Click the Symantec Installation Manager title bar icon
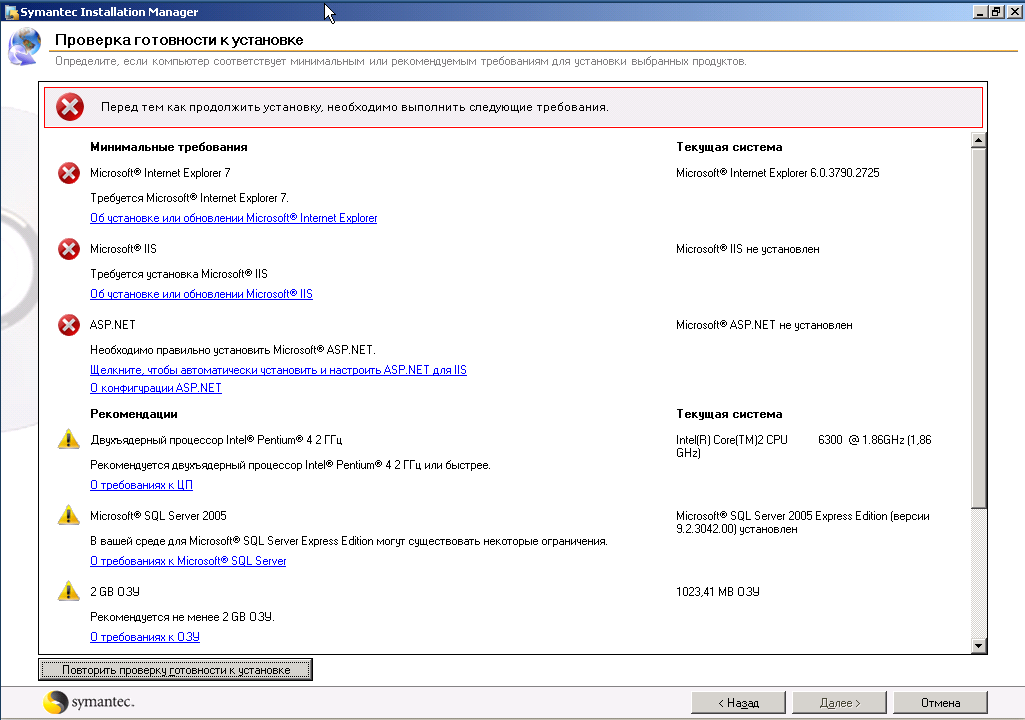1025x720 pixels. click(x=11, y=12)
